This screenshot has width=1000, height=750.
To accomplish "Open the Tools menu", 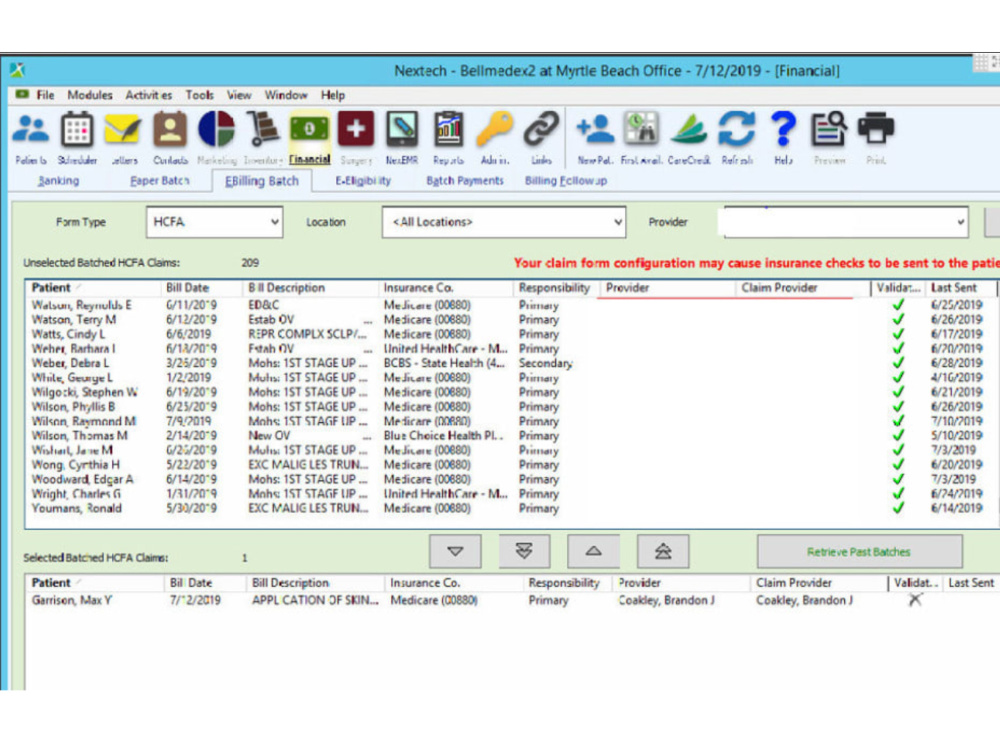I will [200, 95].
